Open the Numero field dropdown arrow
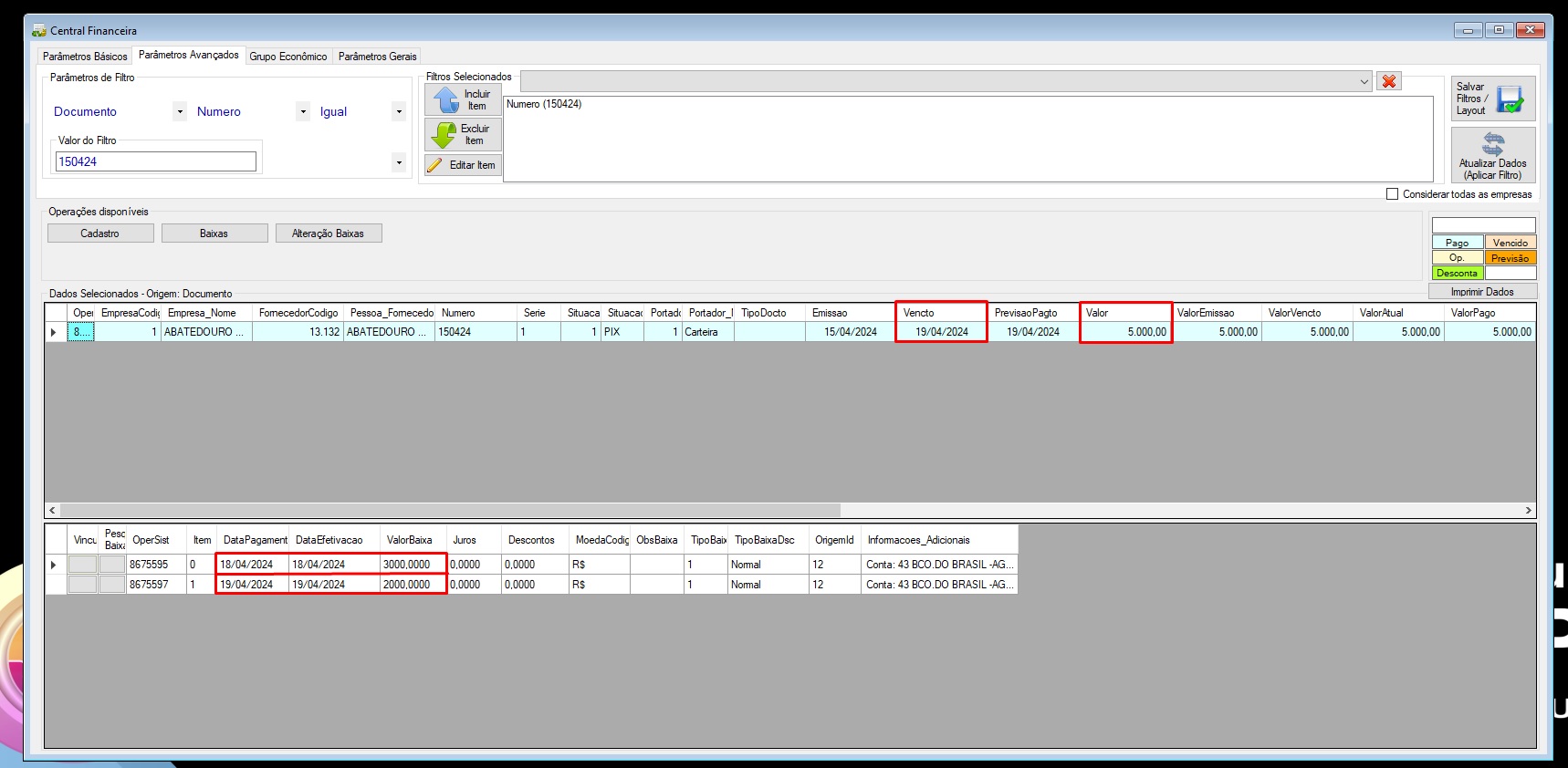Image resolution: width=1568 pixels, height=768 pixels. click(x=303, y=111)
